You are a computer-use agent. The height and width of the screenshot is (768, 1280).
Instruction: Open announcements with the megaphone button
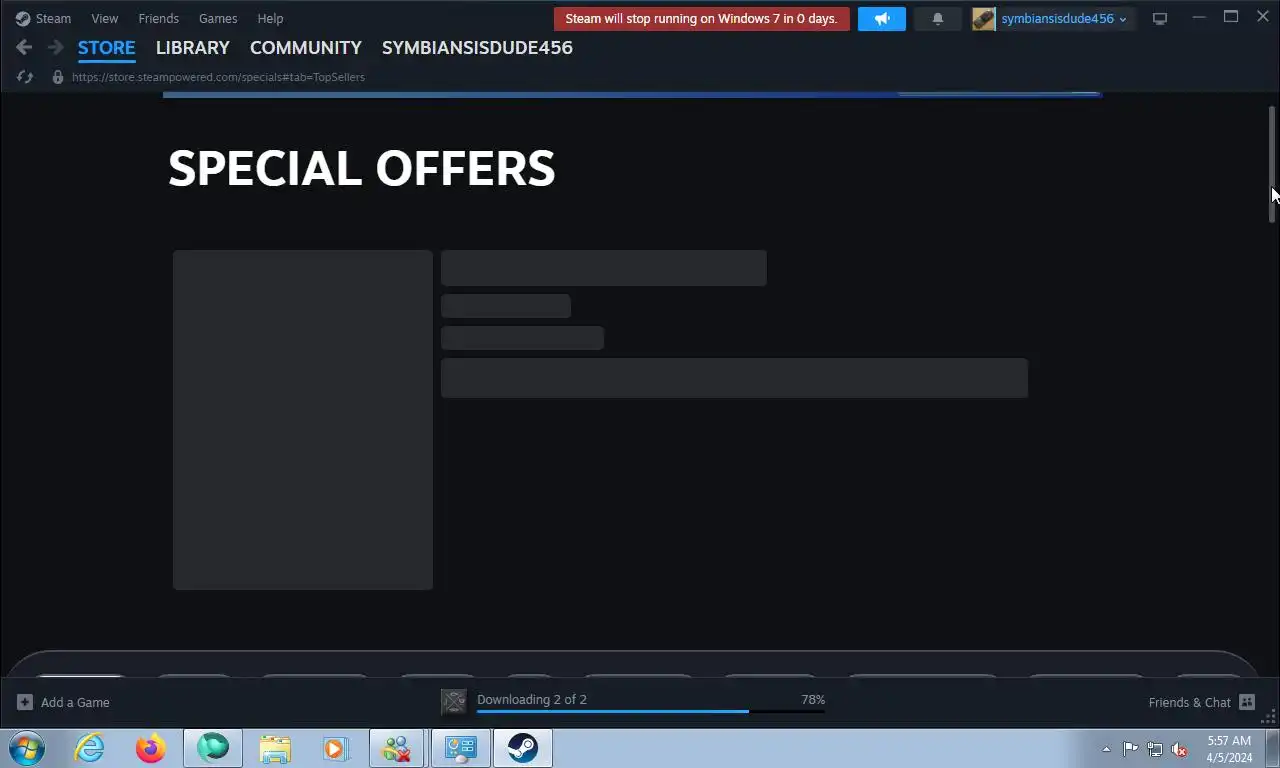[x=882, y=18]
